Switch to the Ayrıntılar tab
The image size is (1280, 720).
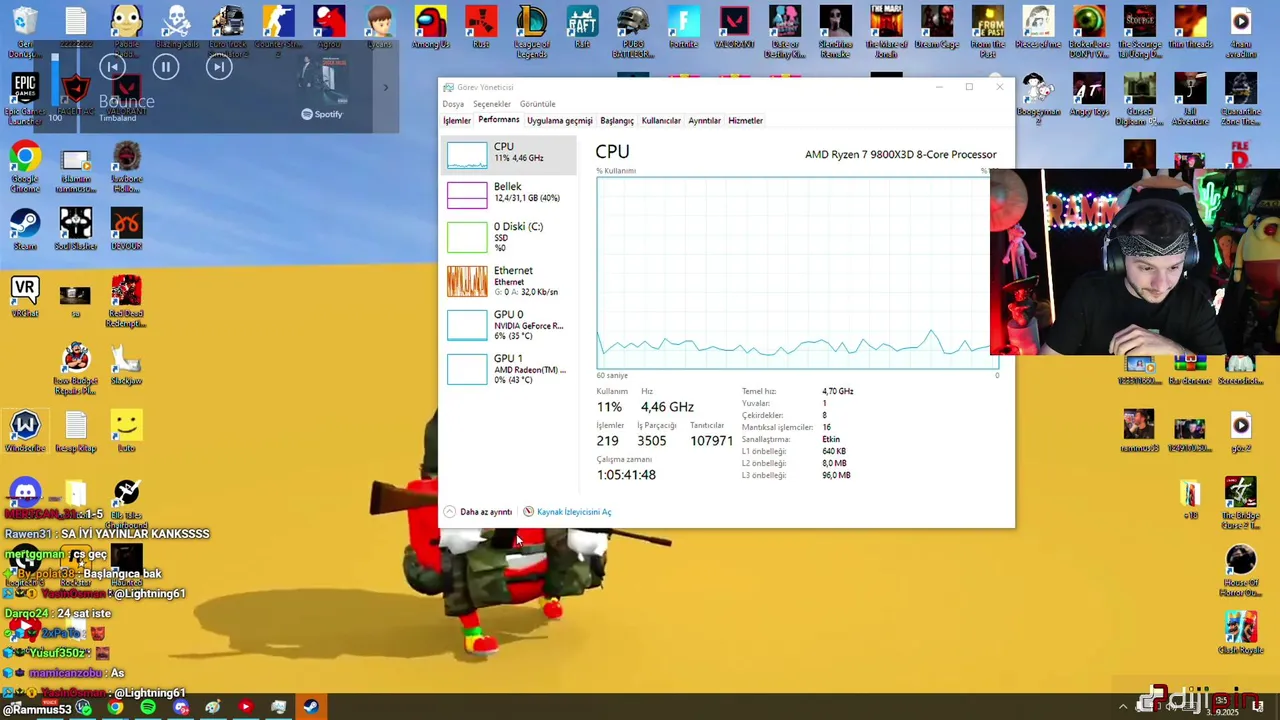click(704, 121)
